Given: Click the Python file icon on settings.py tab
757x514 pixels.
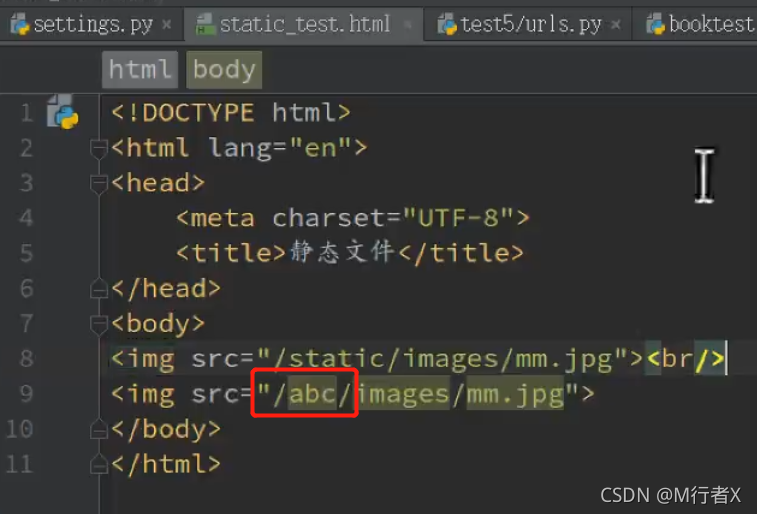Looking at the screenshot, I should (20, 24).
